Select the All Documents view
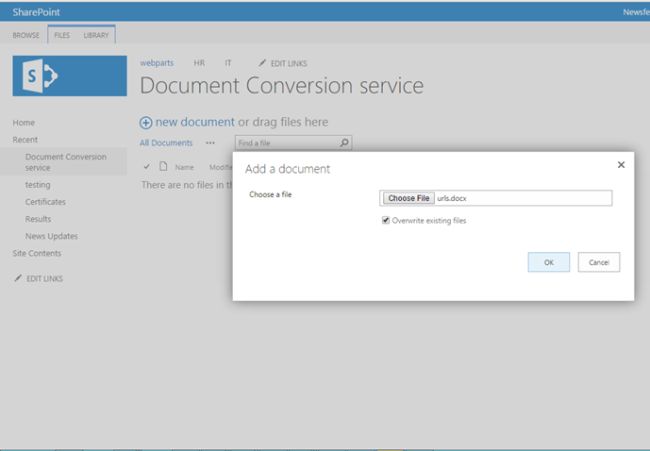This screenshot has width=650, height=451. pos(166,143)
